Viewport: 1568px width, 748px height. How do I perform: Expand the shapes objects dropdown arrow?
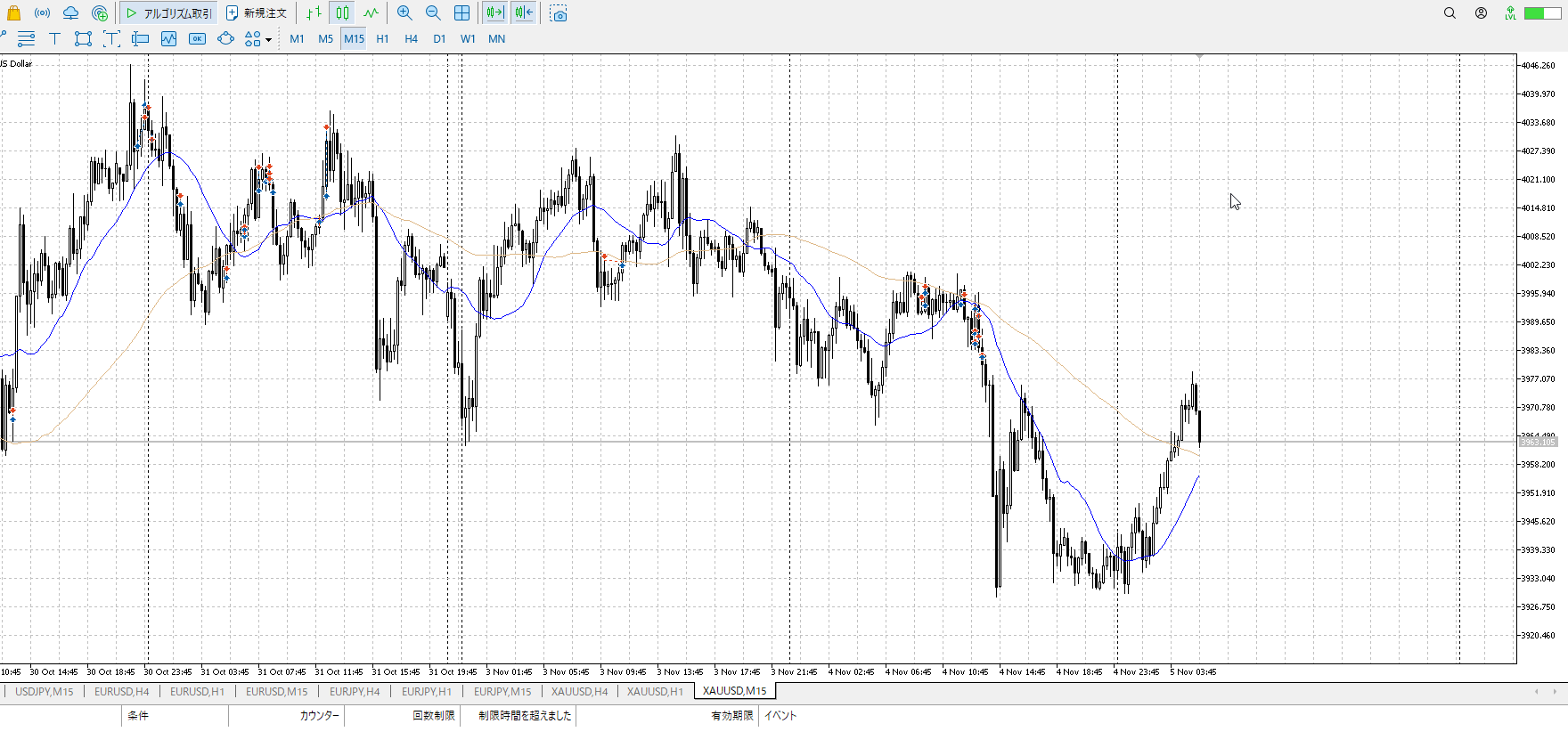(x=268, y=39)
